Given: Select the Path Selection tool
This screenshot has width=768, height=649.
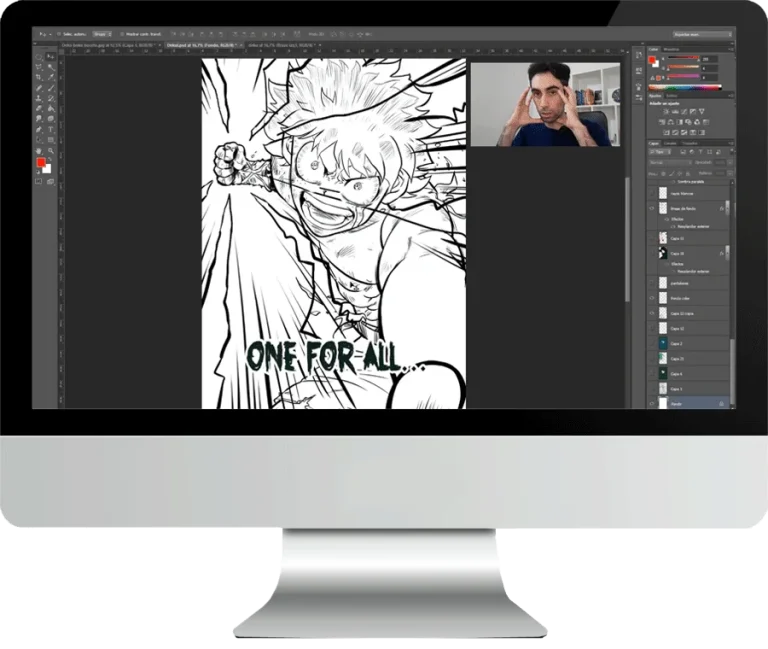Looking at the screenshot, I should tap(38, 140).
